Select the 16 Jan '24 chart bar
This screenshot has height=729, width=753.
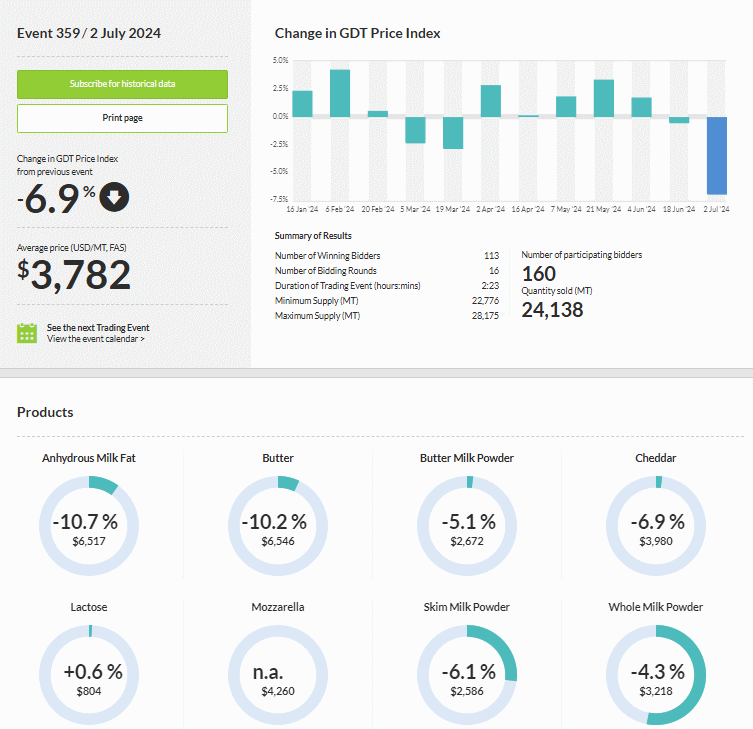coord(303,104)
